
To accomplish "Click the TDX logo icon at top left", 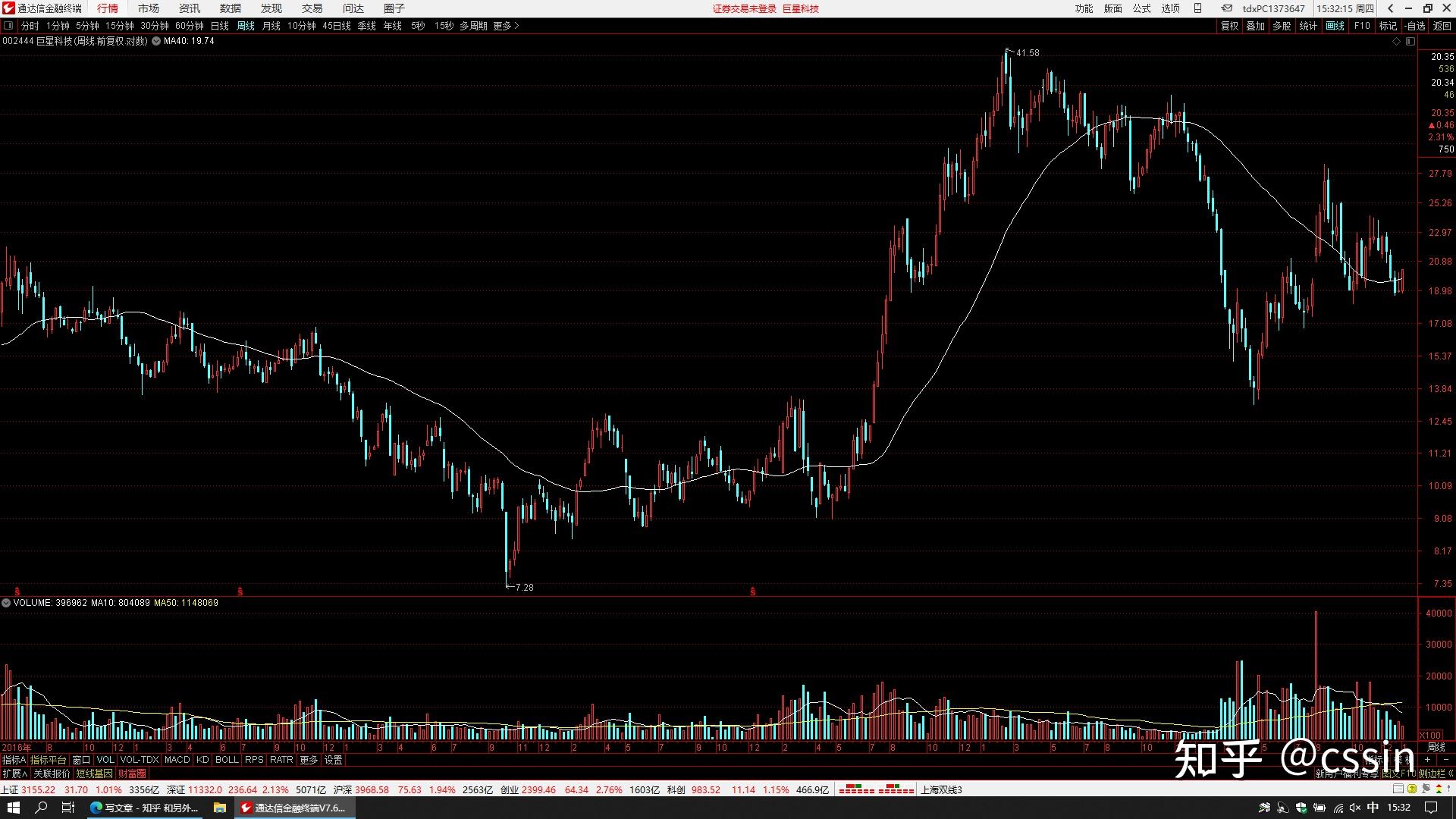I will coord(8,8).
